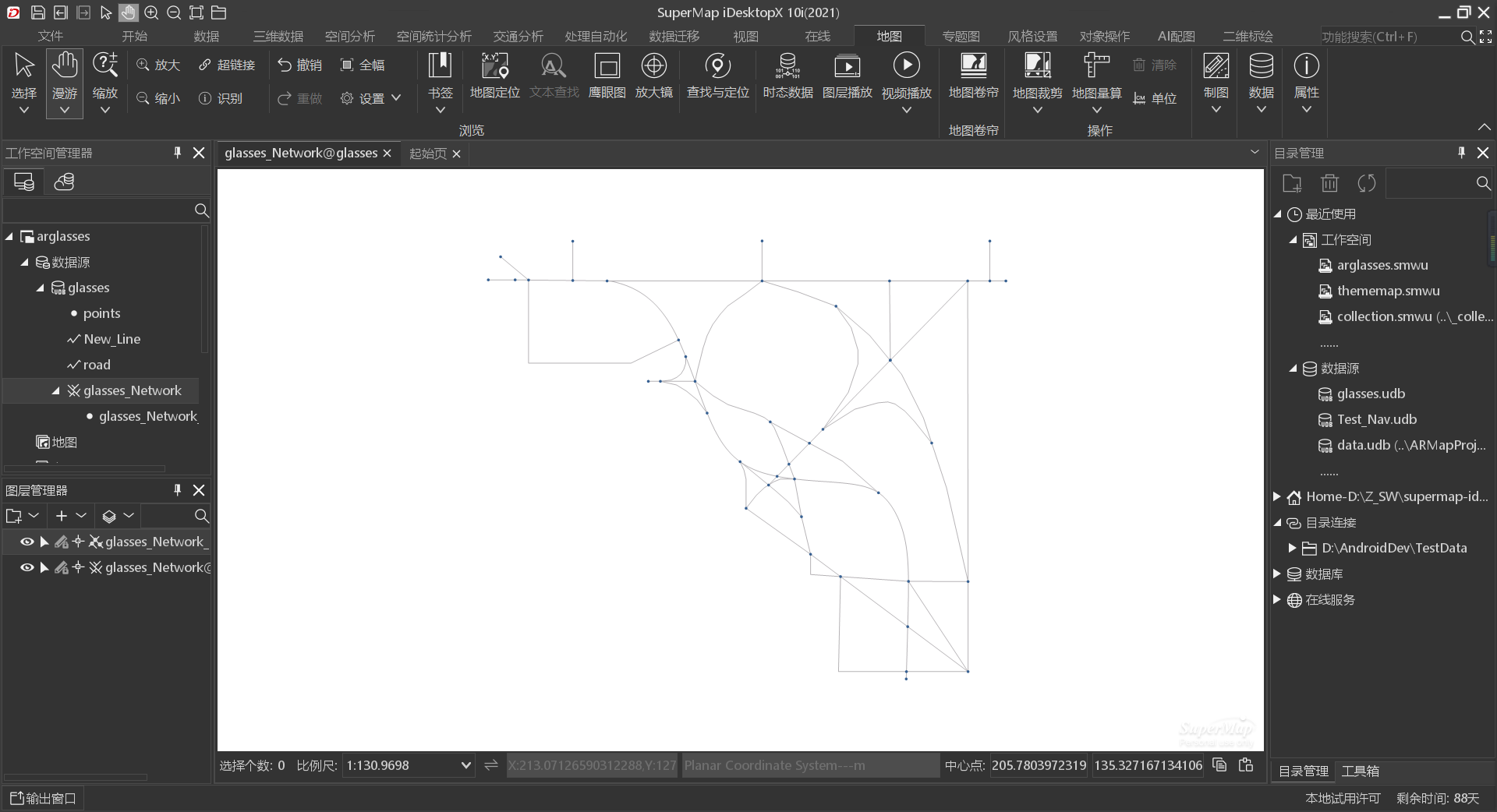Open the 空间分析 ribbon tab
Viewport: 1497px width, 812px height.
coord(349,37)
